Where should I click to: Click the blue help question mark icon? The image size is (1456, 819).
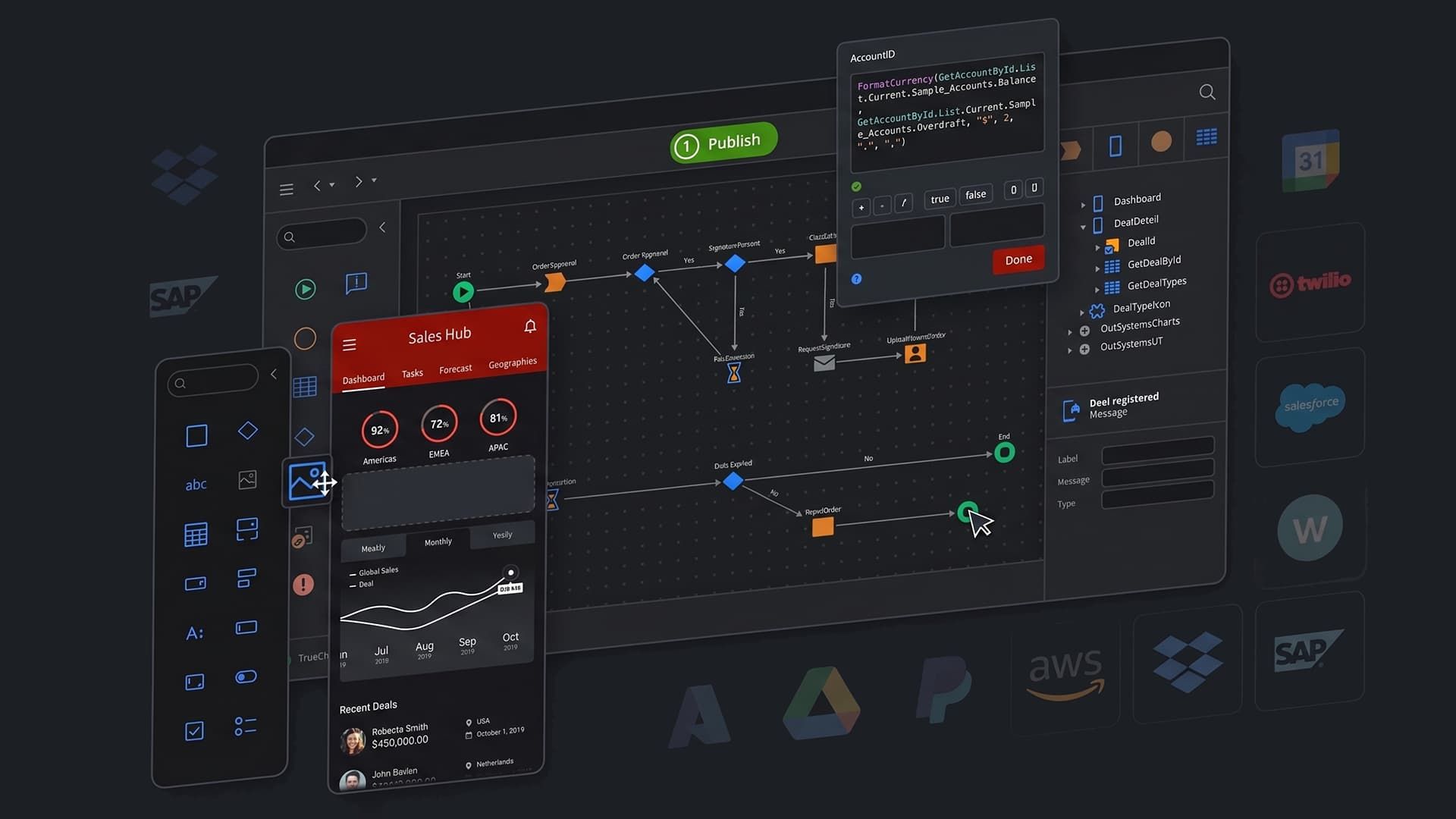coord(856,279)
